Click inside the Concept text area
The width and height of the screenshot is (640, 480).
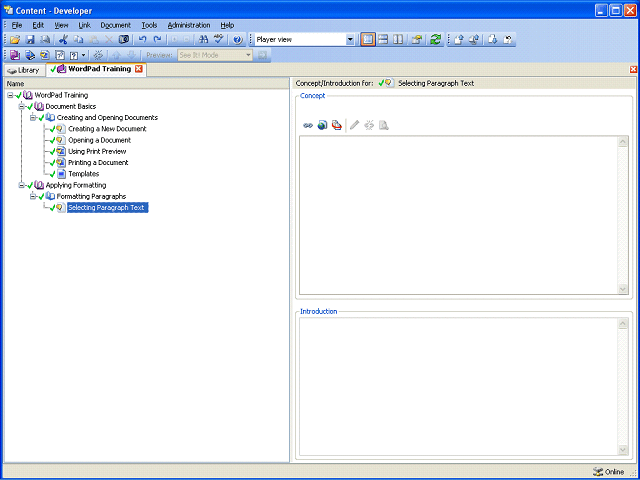pyautogui.click(x=460, y=216)
